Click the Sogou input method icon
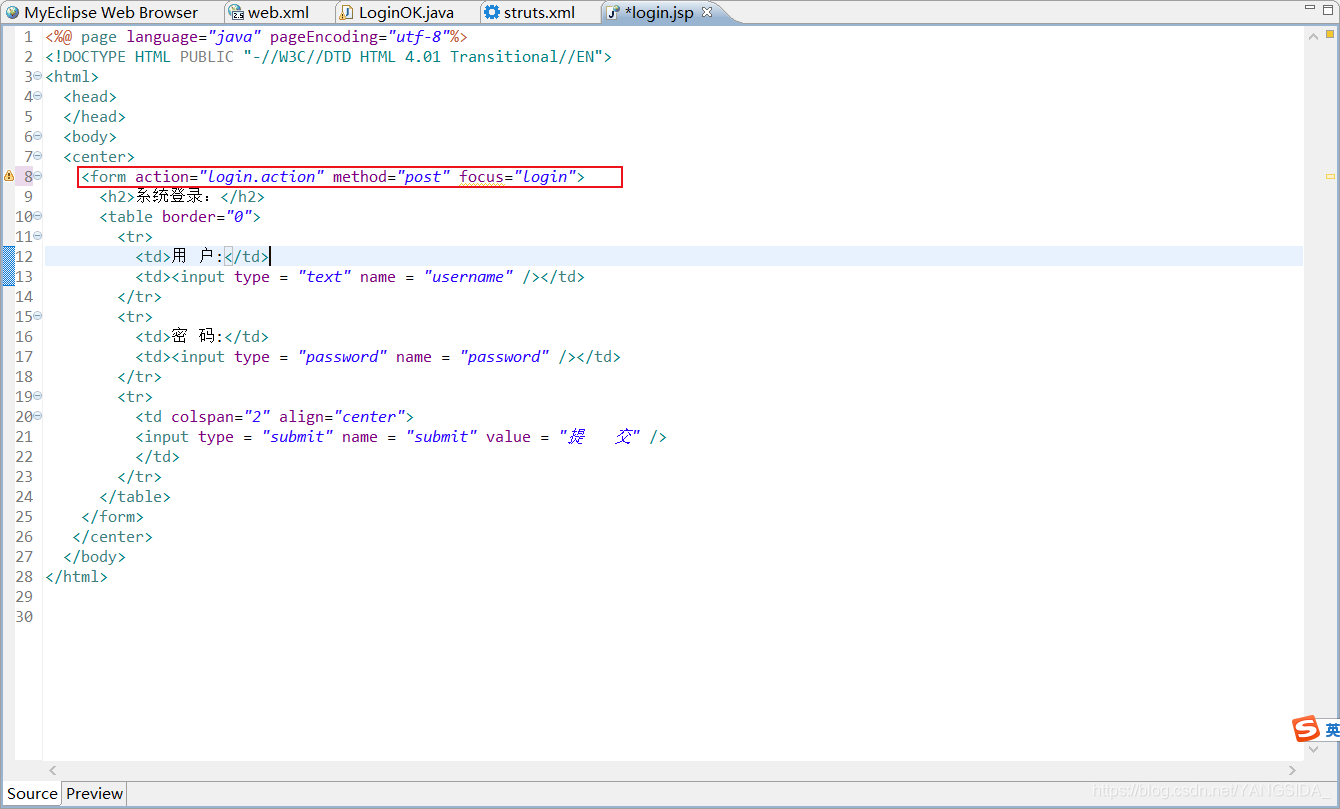Viewport: 1340px width, 809px height. click(x=1306, y=729)
